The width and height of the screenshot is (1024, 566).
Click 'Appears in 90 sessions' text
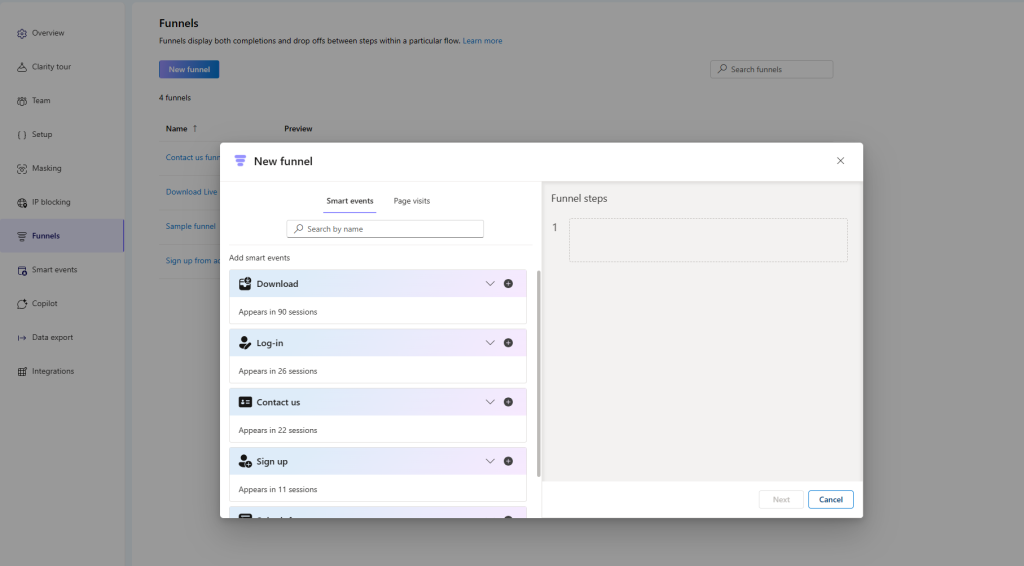coord(278,312)
